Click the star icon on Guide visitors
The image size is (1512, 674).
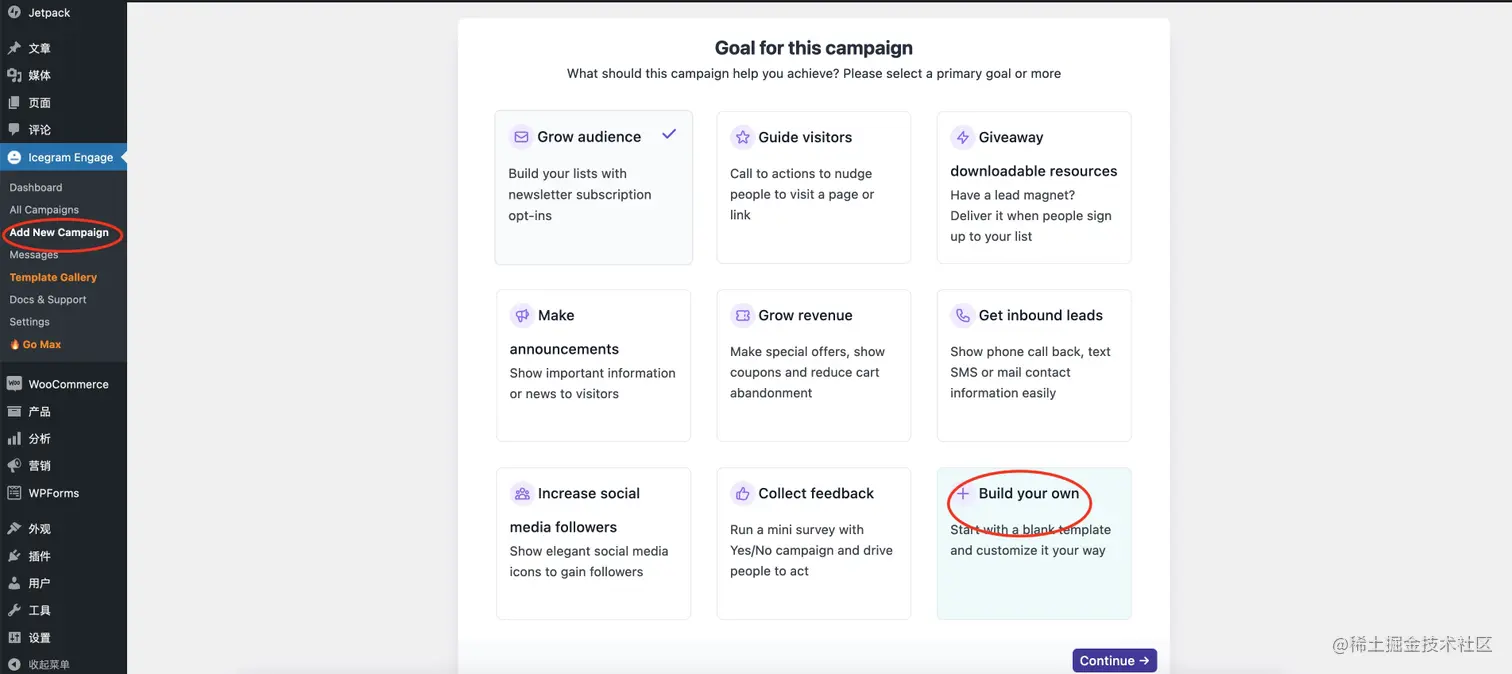tap(742, 137)
